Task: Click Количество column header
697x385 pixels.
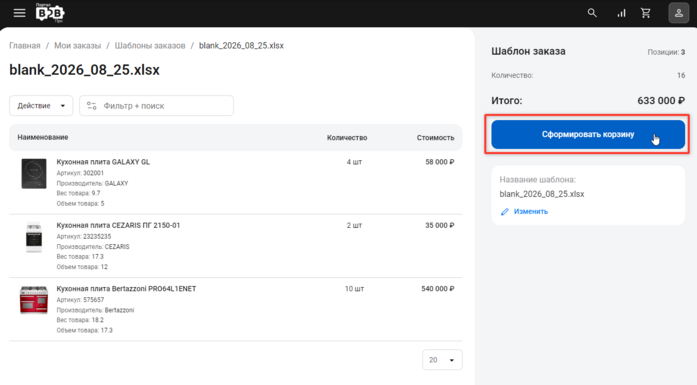Action: [347, 138]
